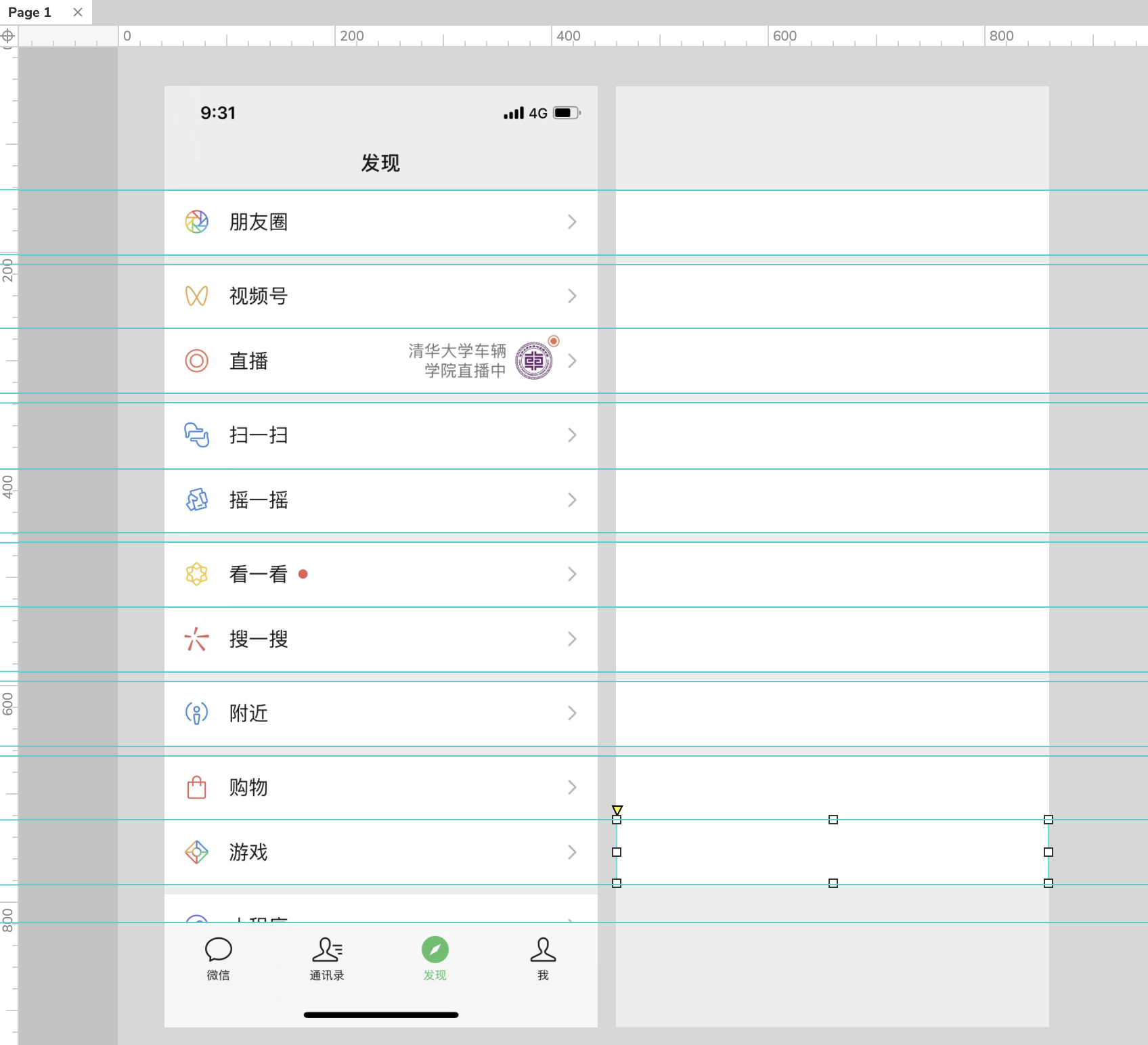Screen dimensions: 1148x1045
Task: Click the 通讯录 contacts icon
Action: [x=327, y=950]
